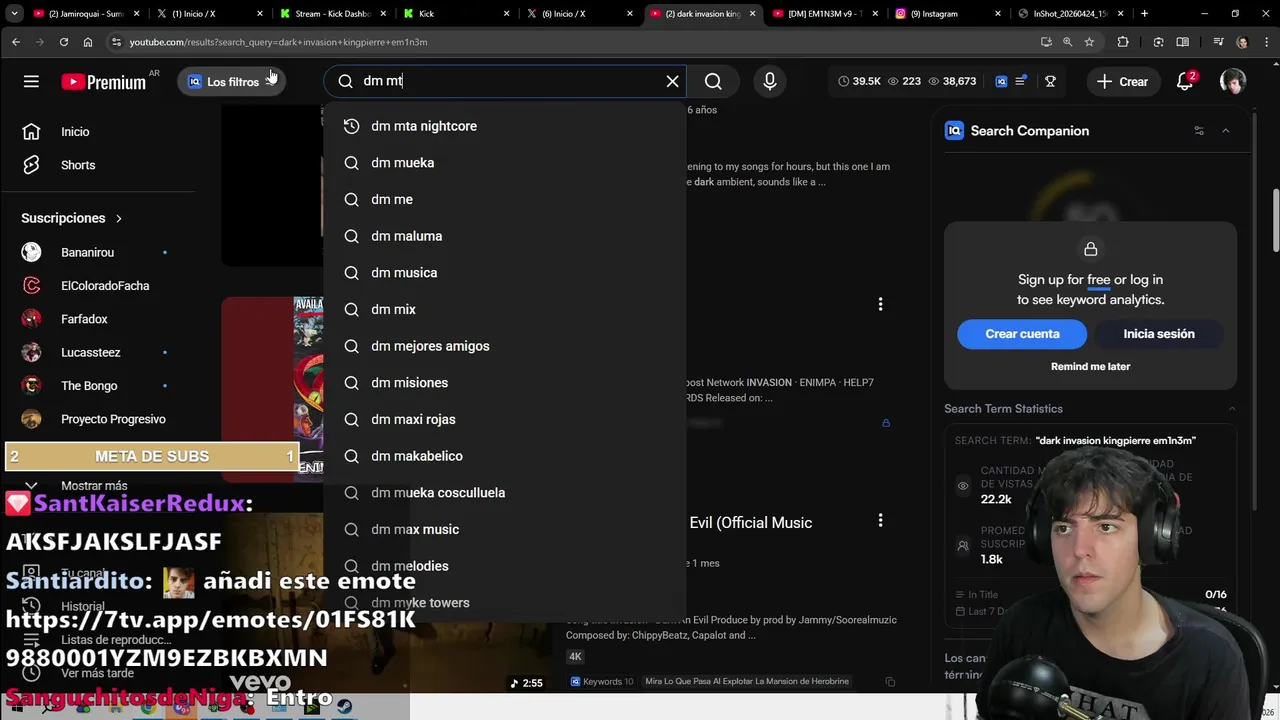Go to YouTube Premium home logo
Image resolution: width=1280 pixels, height=720 pixels.
pos(104,82)
